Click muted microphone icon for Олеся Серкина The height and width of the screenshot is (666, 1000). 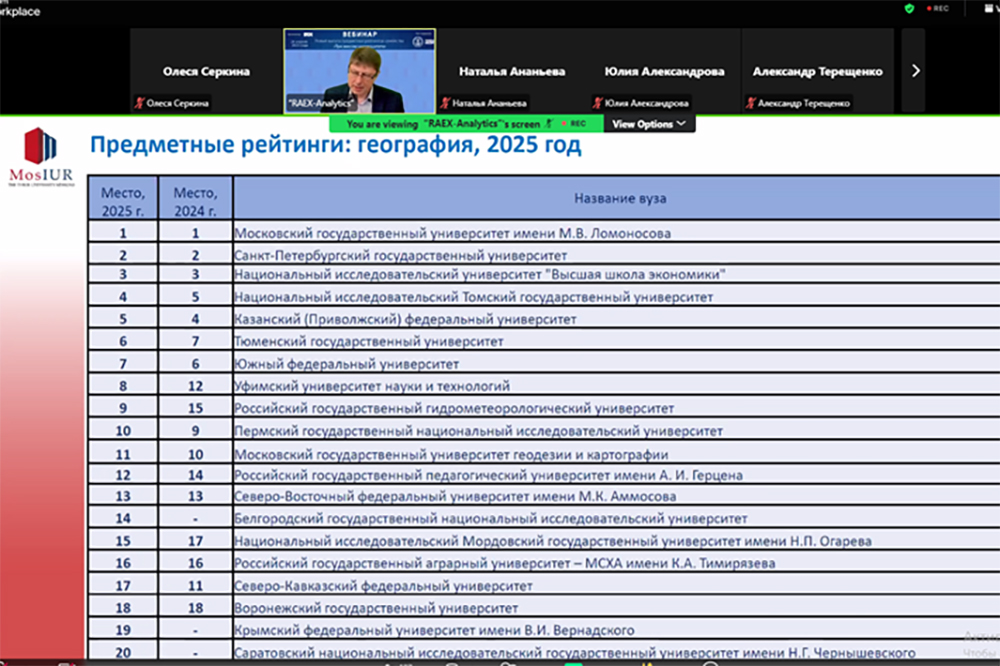click(x=139, y=103)
